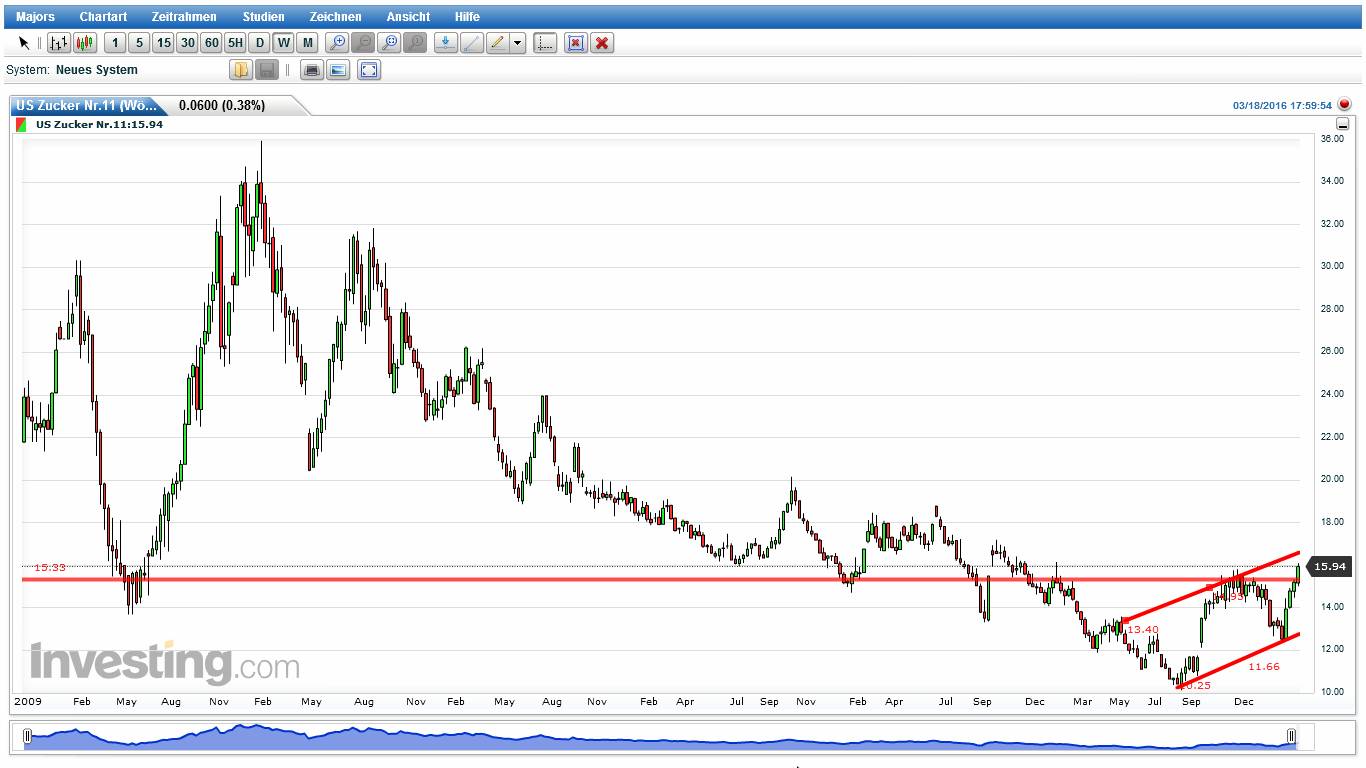Click the Neues System label

coord(97,70)
